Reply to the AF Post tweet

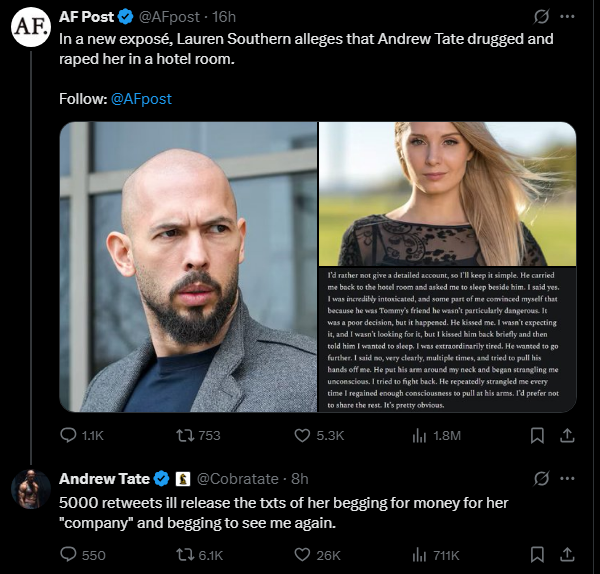[x=69, y=435]
